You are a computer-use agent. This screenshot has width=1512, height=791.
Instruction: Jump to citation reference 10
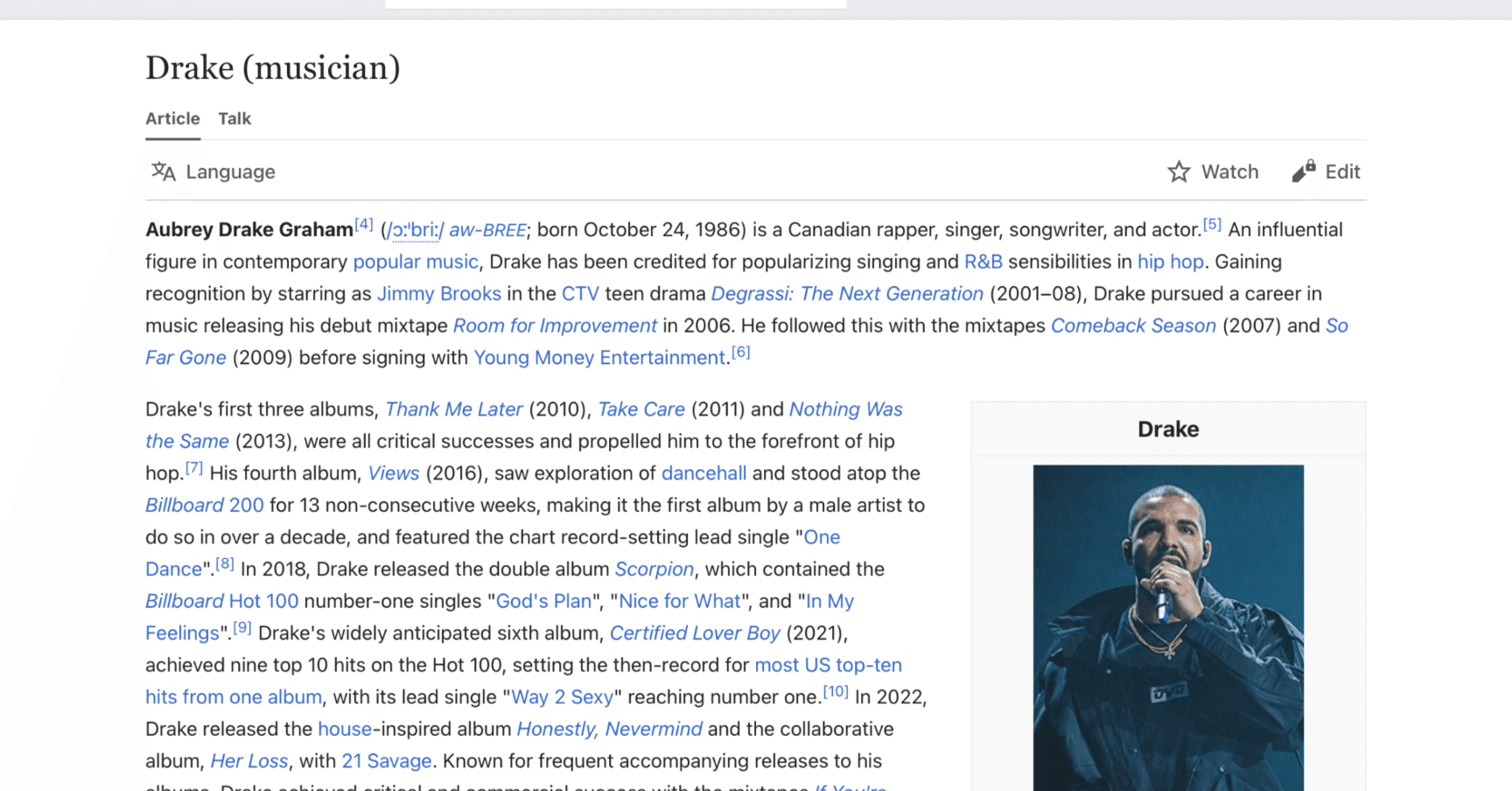(x=836, y=691)
